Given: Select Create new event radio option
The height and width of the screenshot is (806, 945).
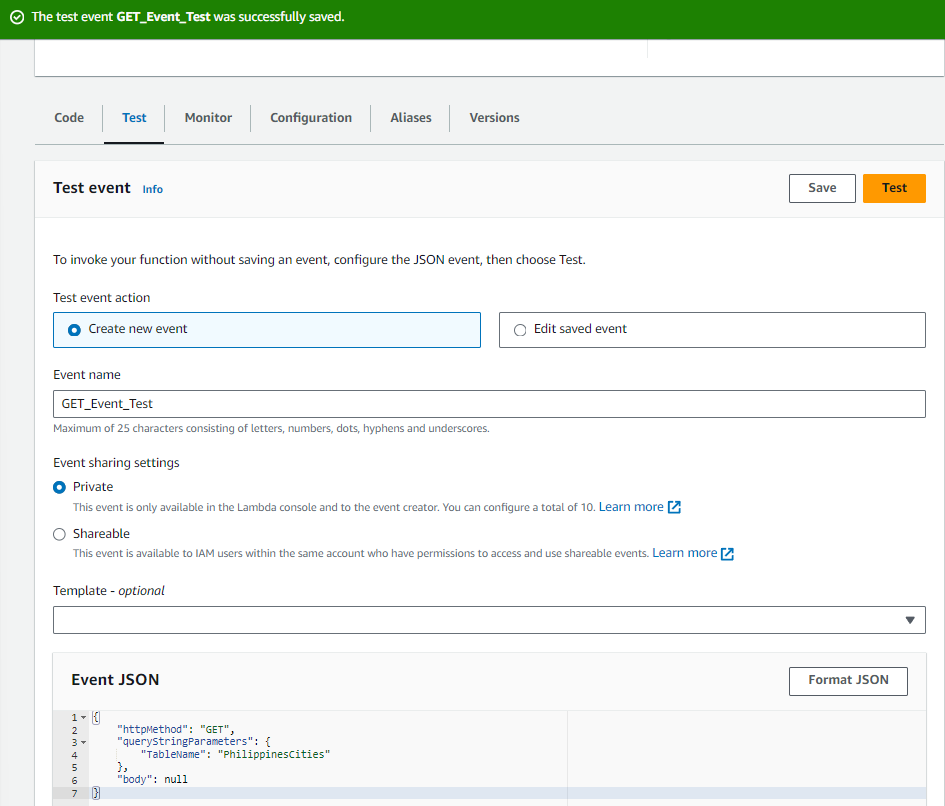Looking at the screenshot, I should coord(74,329).
